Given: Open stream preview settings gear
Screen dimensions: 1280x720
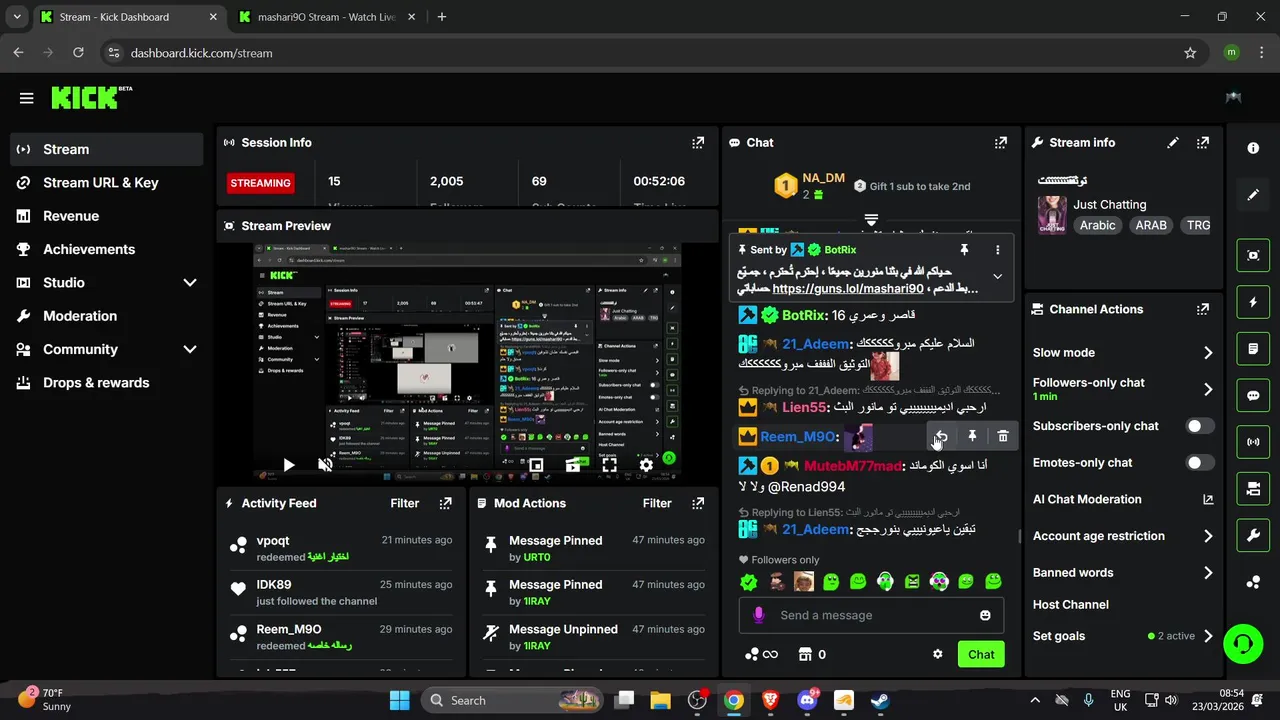Looking at the screenshot, I should coord(646,465).
